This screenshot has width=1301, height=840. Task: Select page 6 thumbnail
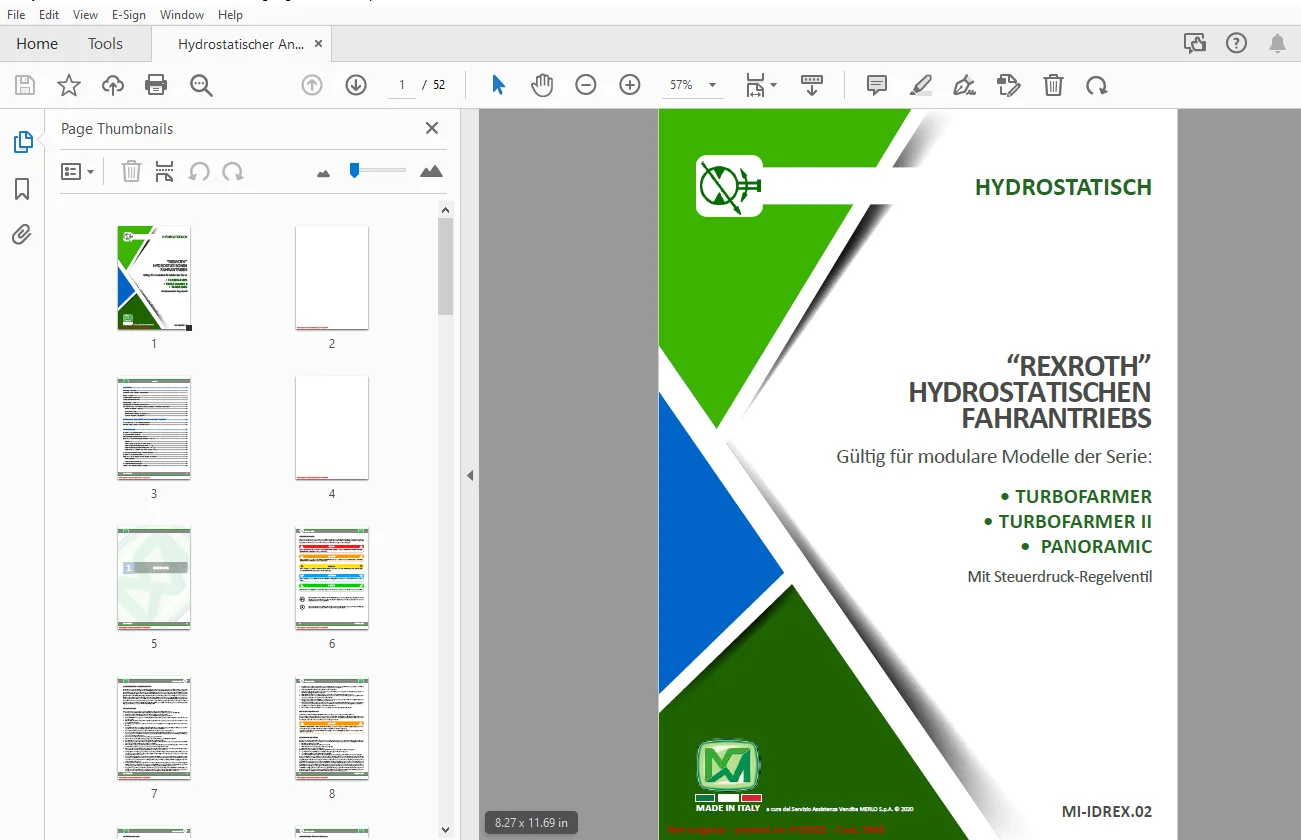click(332, 578)
